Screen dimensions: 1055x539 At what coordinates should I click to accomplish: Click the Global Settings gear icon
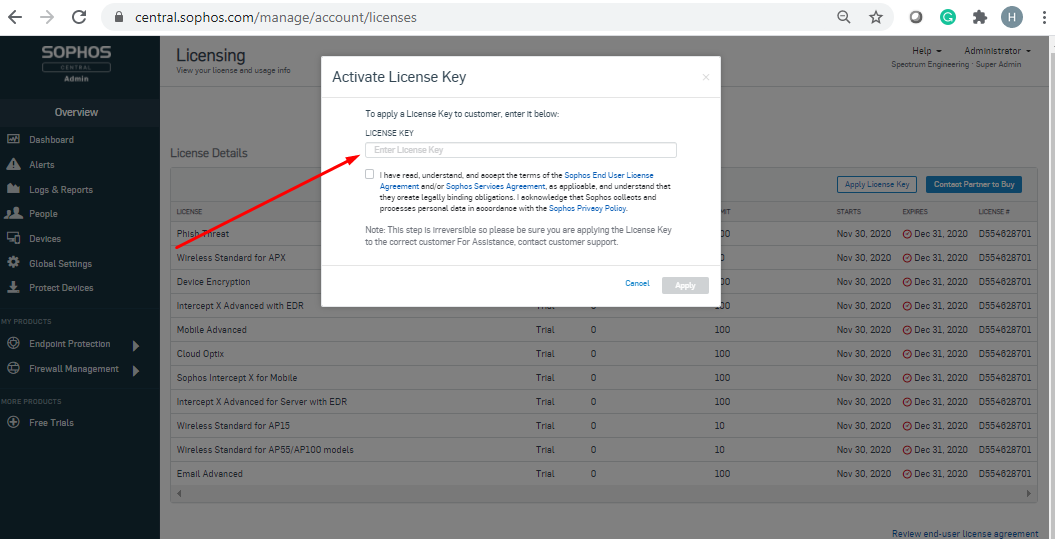coord(13,263)
